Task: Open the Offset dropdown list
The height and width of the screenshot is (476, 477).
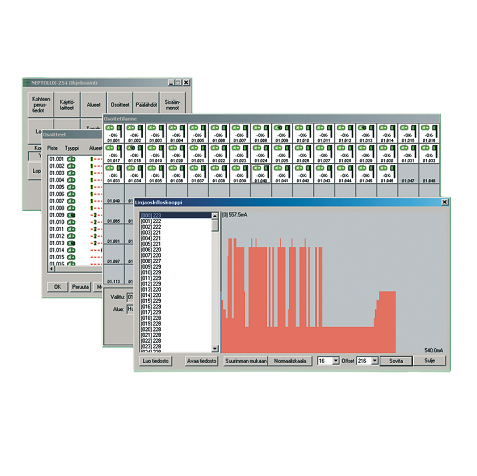Action: (x=375, y=361)
